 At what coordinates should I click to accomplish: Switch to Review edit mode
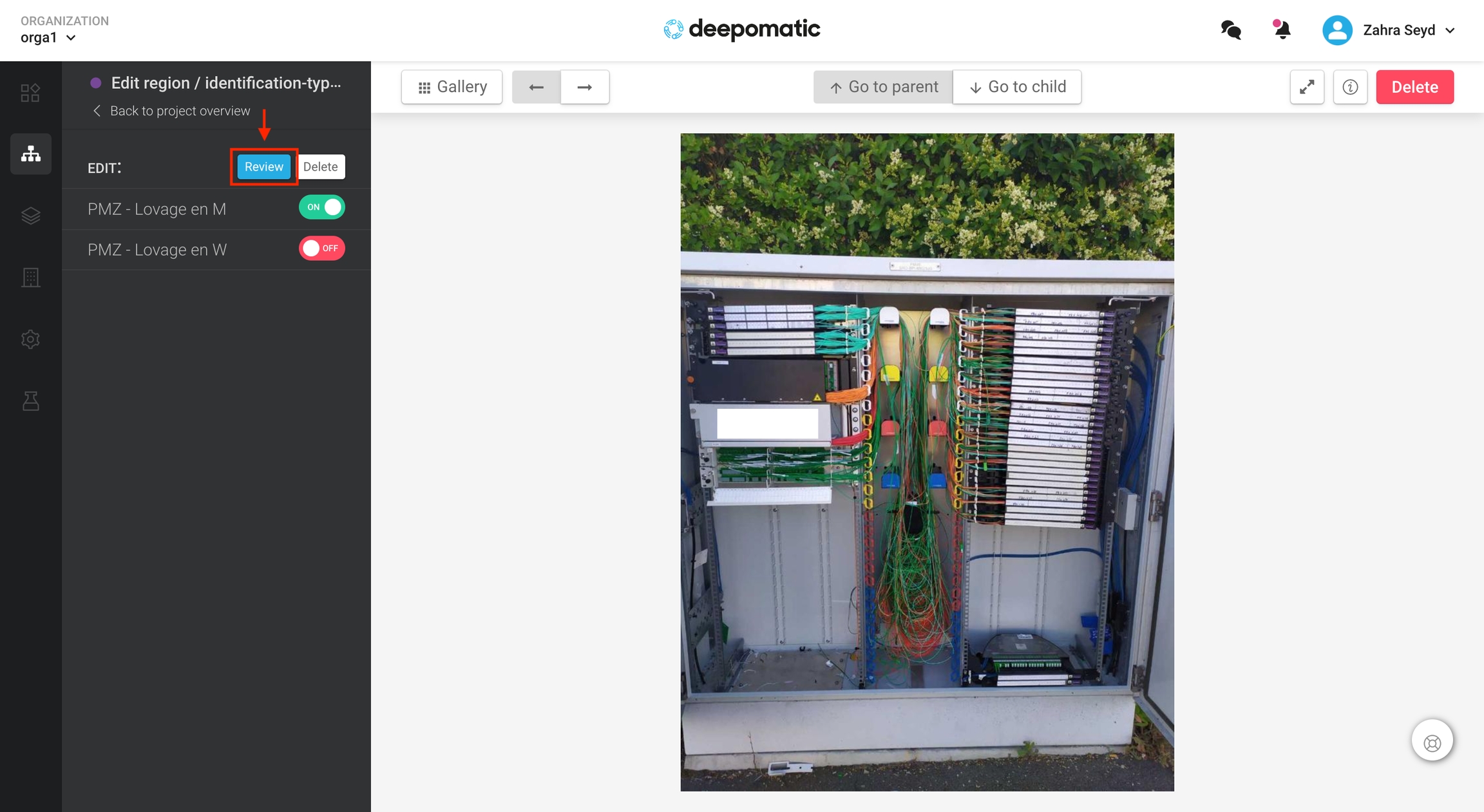[263, 167]
